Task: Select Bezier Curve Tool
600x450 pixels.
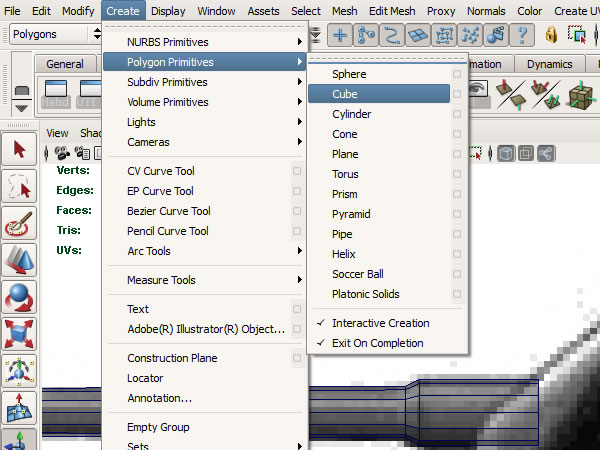Action: click(169, 211)
